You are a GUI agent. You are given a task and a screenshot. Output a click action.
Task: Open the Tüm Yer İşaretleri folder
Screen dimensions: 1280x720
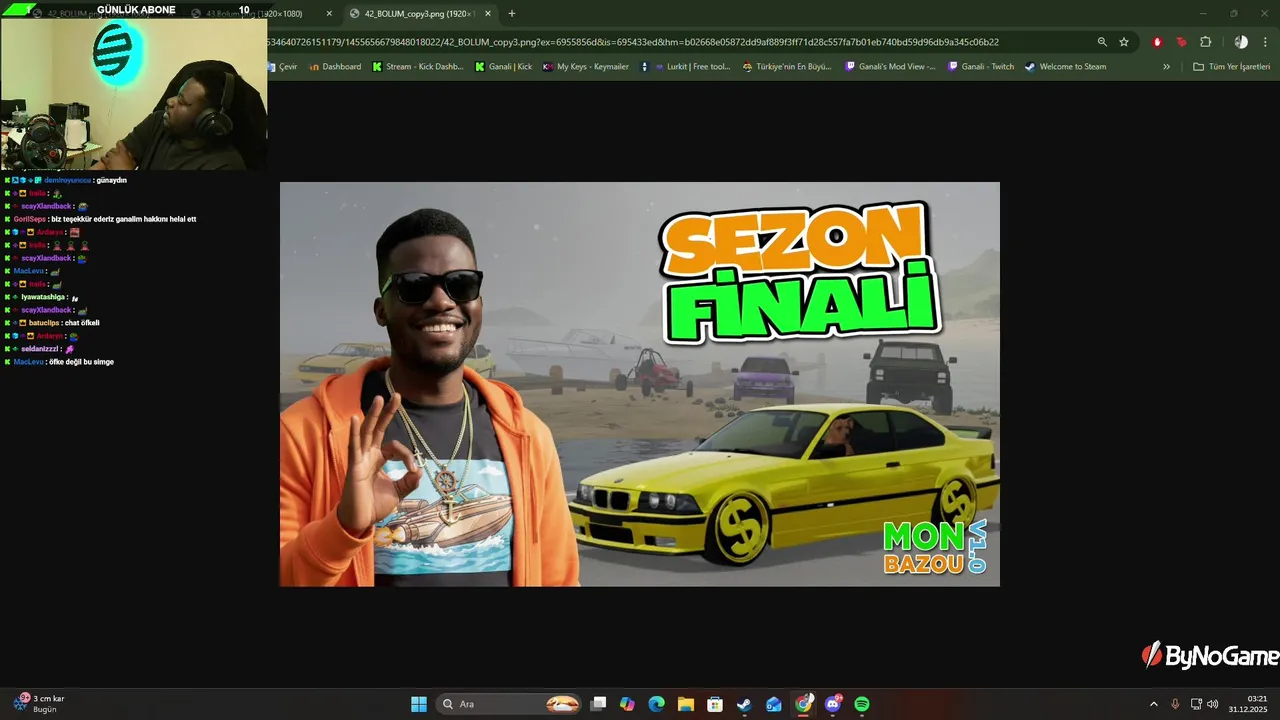1231,67
